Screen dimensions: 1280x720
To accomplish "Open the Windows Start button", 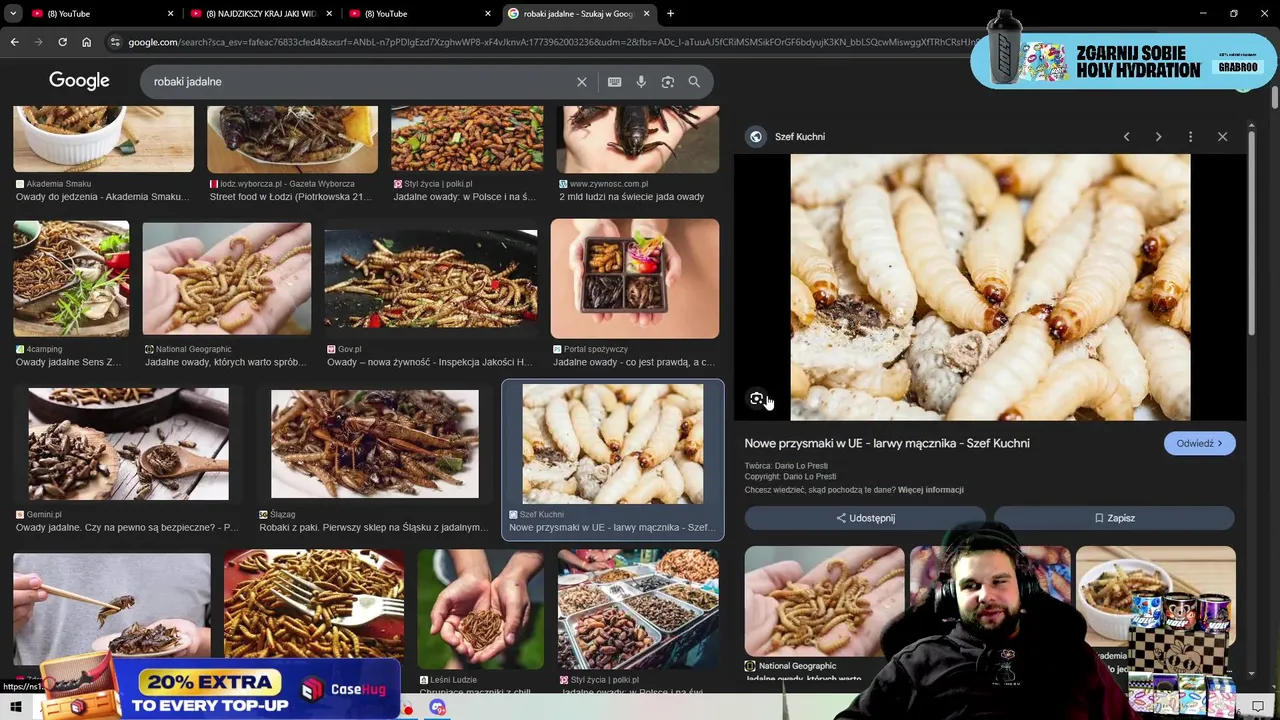I will pos(16,707).
